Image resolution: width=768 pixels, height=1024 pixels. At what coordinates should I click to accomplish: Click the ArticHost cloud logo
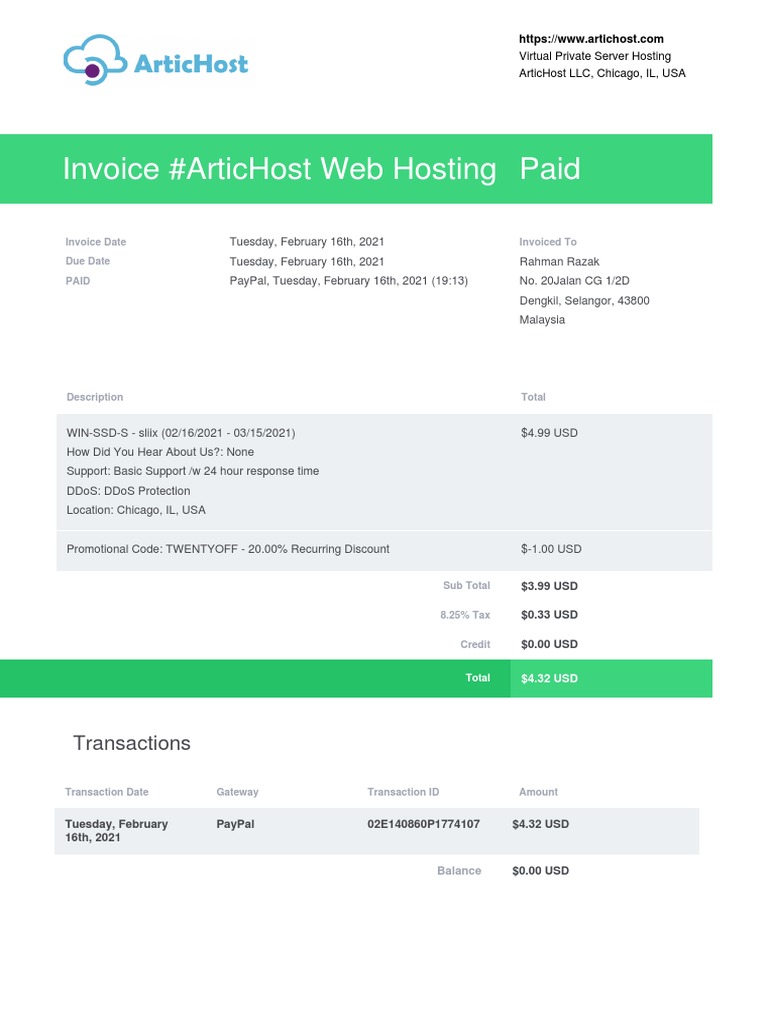[x=155, y=62]
